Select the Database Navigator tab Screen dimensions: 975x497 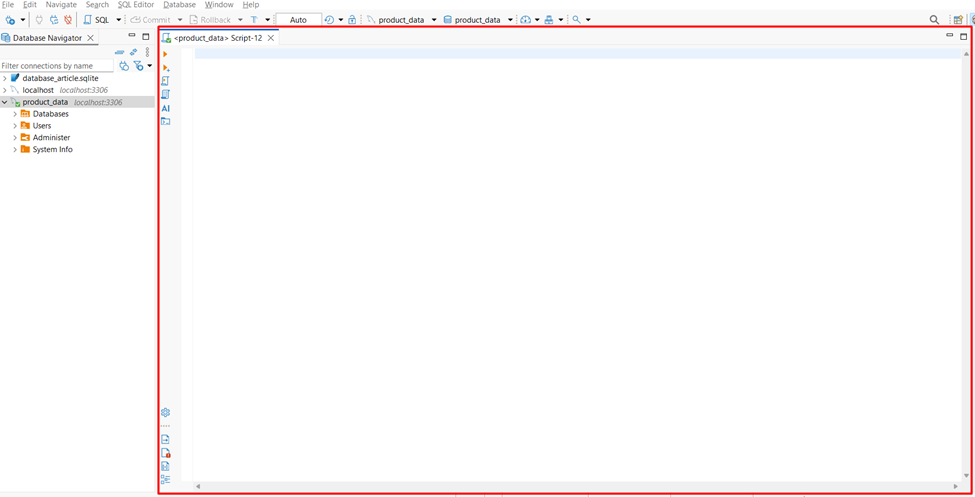coord(47,38)
